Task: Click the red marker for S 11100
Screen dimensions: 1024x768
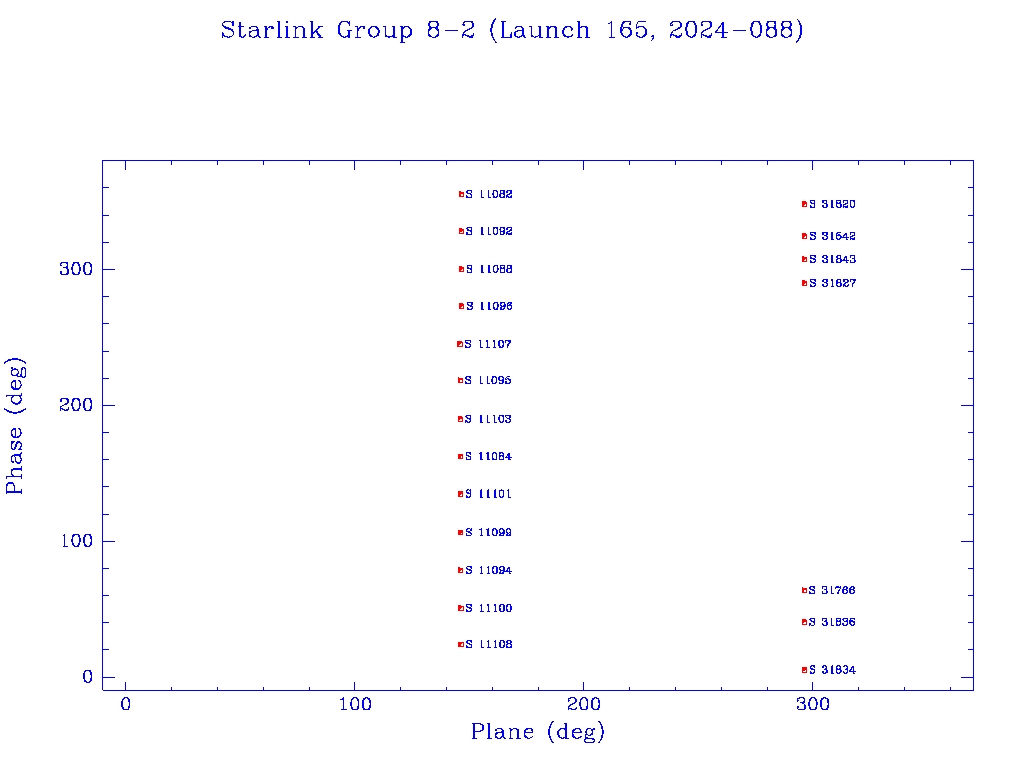Action: pos(460,608)
